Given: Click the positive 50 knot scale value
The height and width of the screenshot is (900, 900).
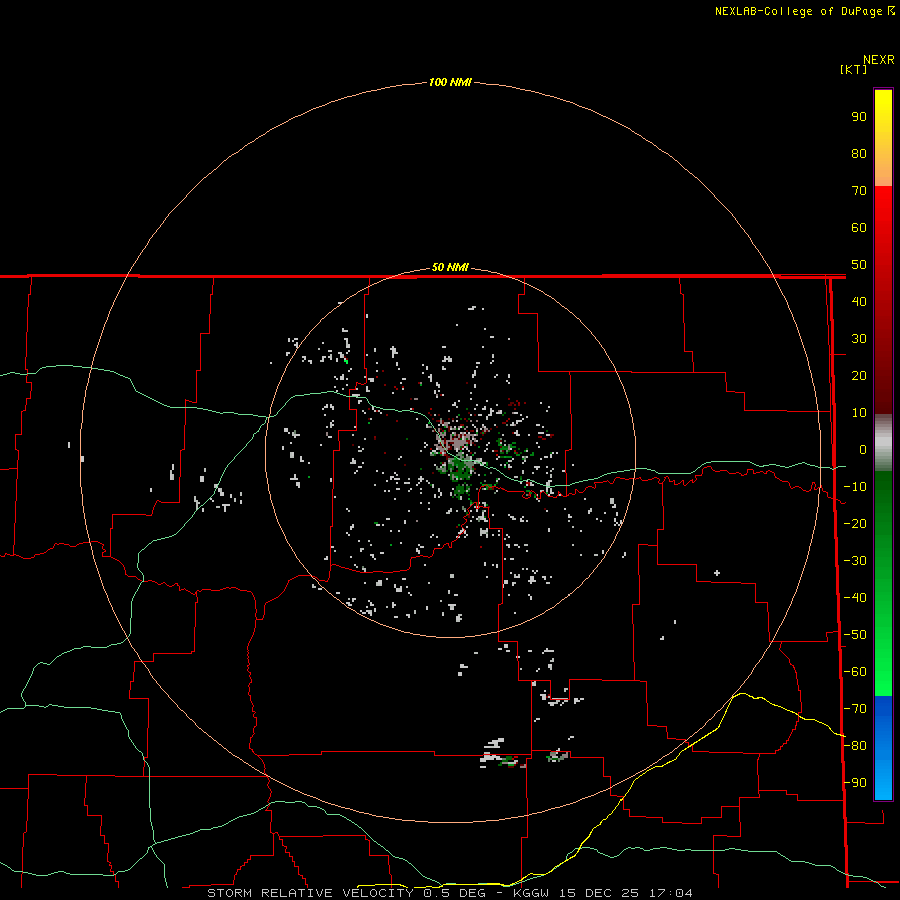Looking at the screenshot, I should (x=859, y=265).
